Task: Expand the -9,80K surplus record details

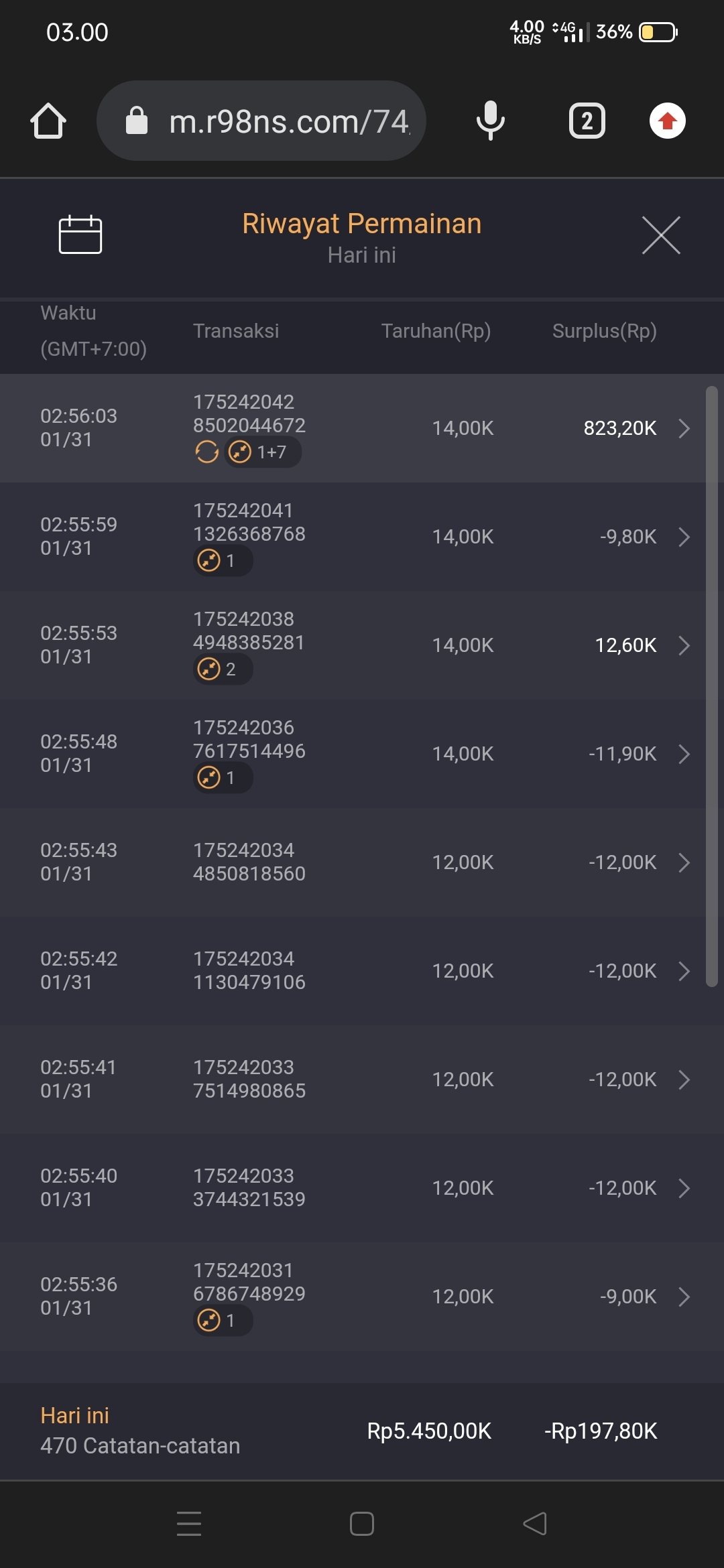Action: pos(684,537)
